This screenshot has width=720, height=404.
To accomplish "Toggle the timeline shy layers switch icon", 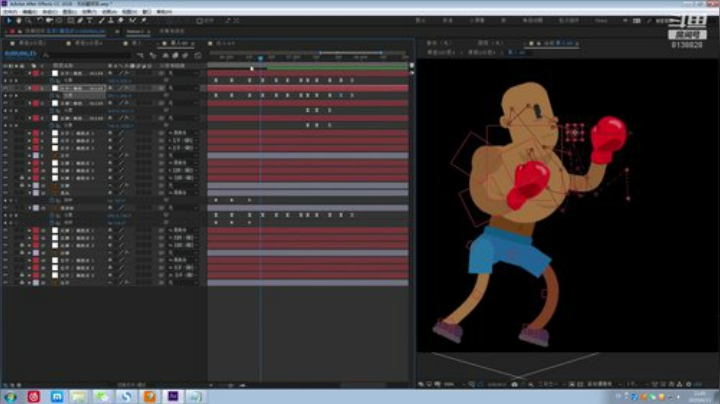I will point(165,56).
